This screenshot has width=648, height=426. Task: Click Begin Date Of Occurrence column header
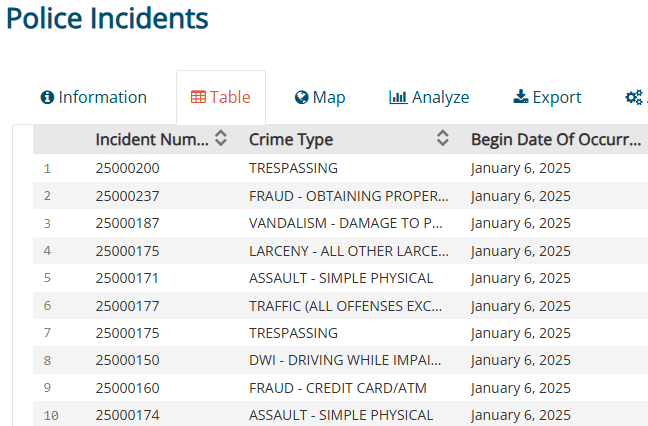point(556,139)
